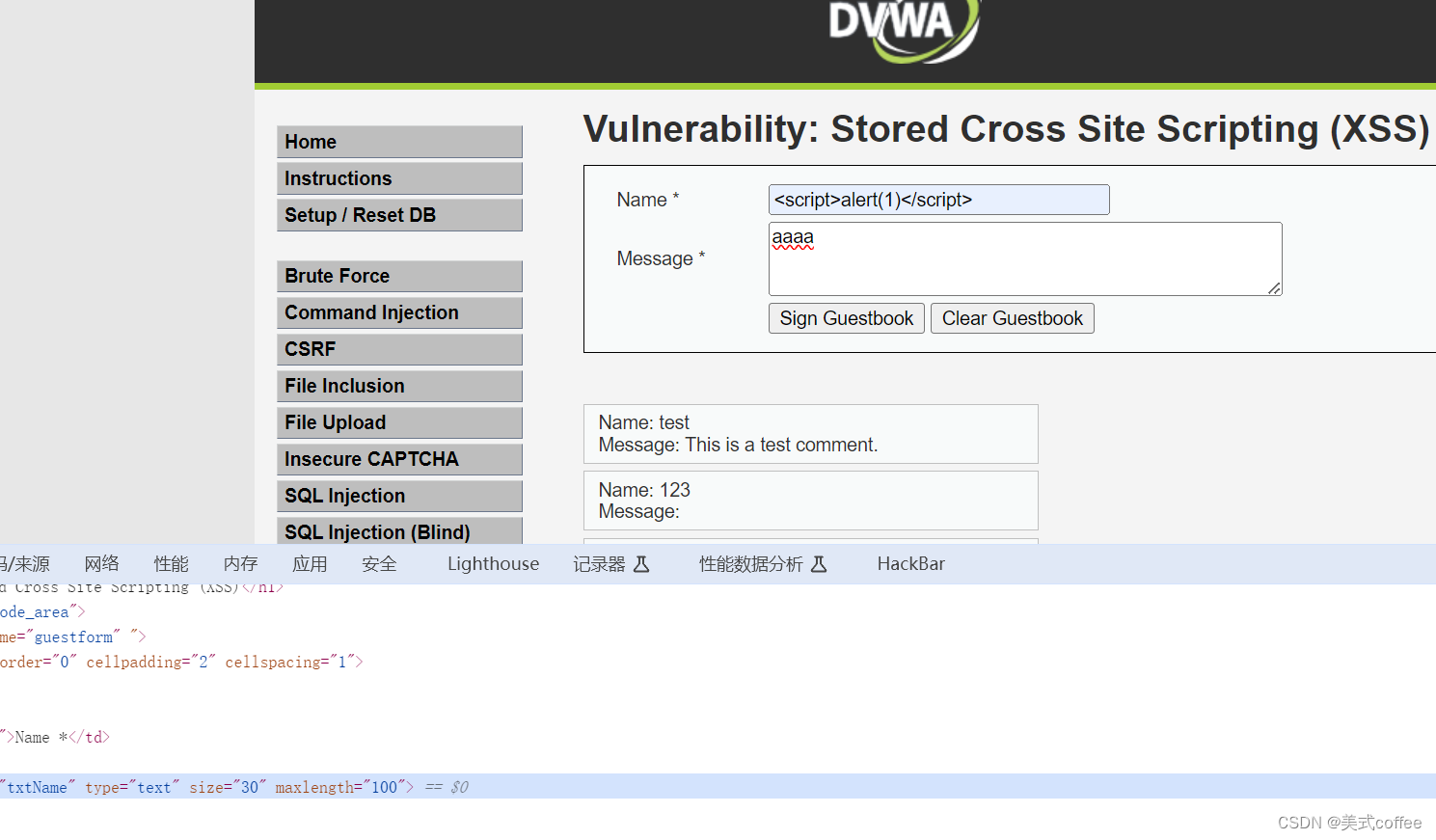Switch to the HackBar tab
Viewport: 1436px width, 840px height.
pyautogui.click(x=910, y=564)
